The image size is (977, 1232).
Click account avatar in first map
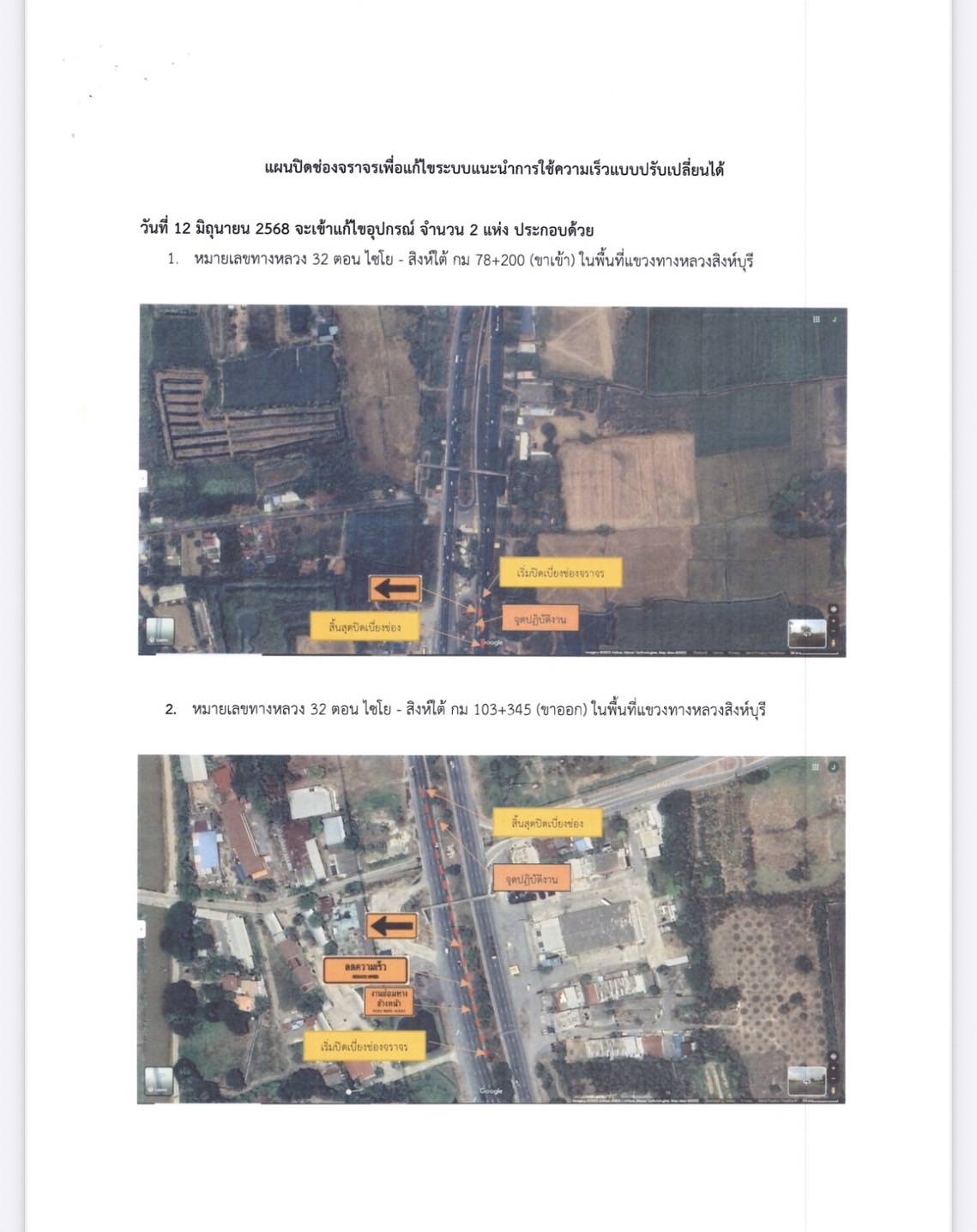point(834,319)
